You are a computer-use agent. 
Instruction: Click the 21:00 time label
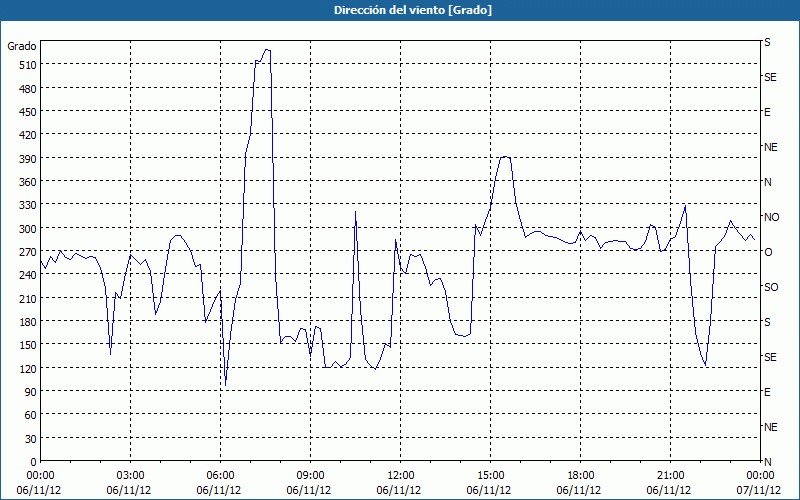coord(670,476)
